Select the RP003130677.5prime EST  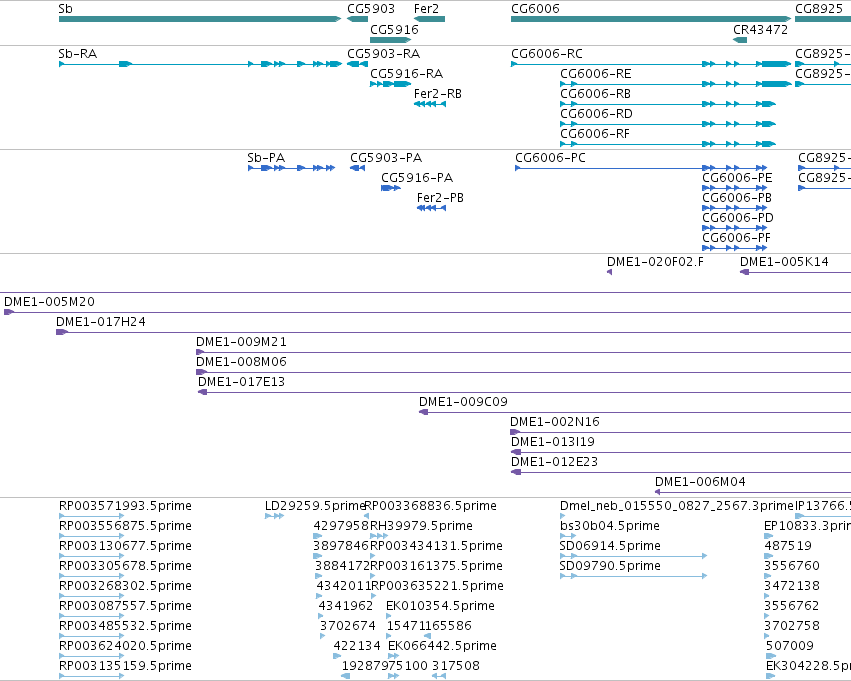pos(92,556)
